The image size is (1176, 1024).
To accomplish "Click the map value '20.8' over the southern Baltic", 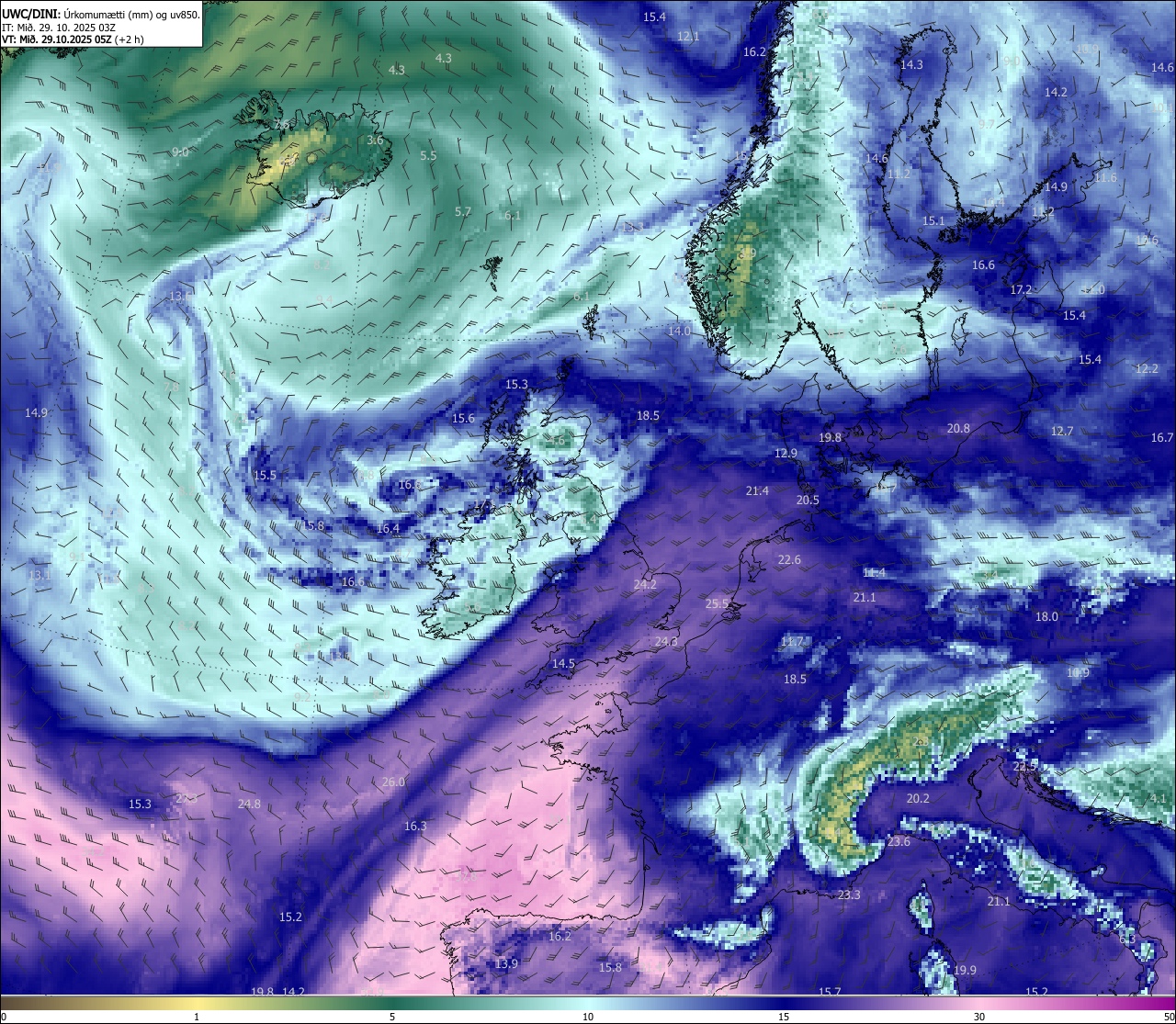I will tap(958, 429).
